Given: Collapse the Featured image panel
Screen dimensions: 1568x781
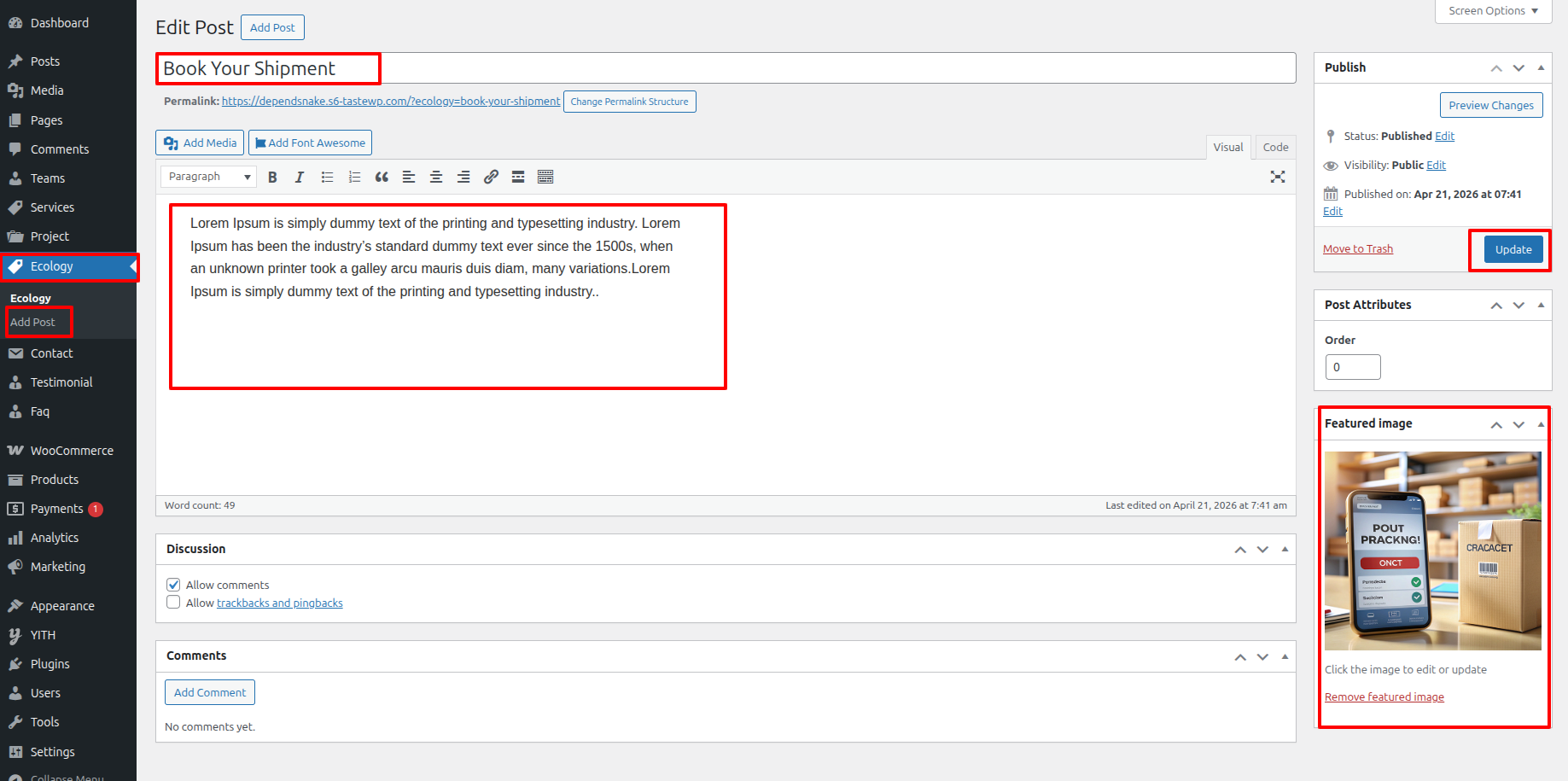Looking at the screenshot, I should [x=1540, y=424].
